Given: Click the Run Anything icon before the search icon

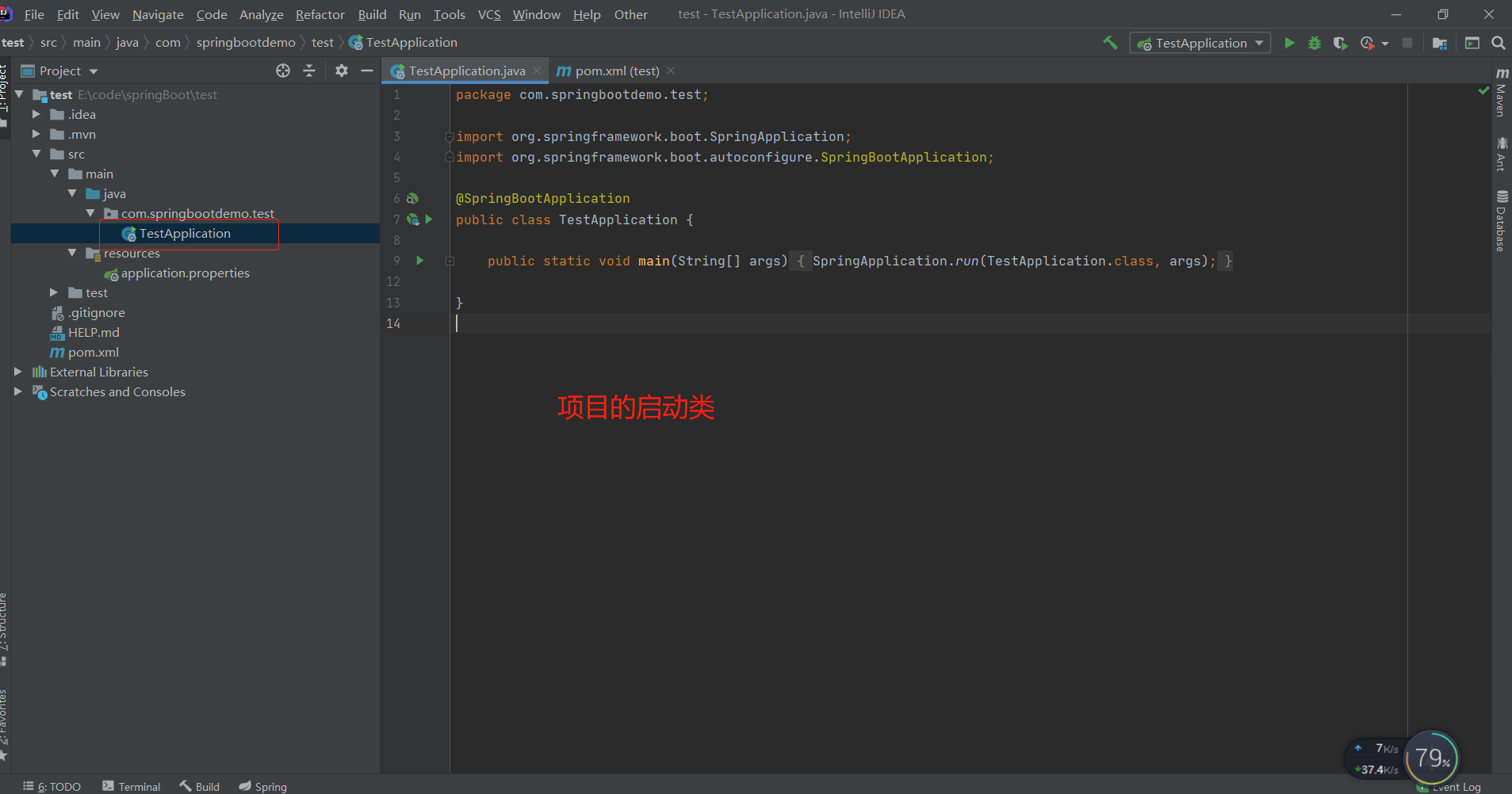Looking at the screenshot, I should tap(1472, 43).
